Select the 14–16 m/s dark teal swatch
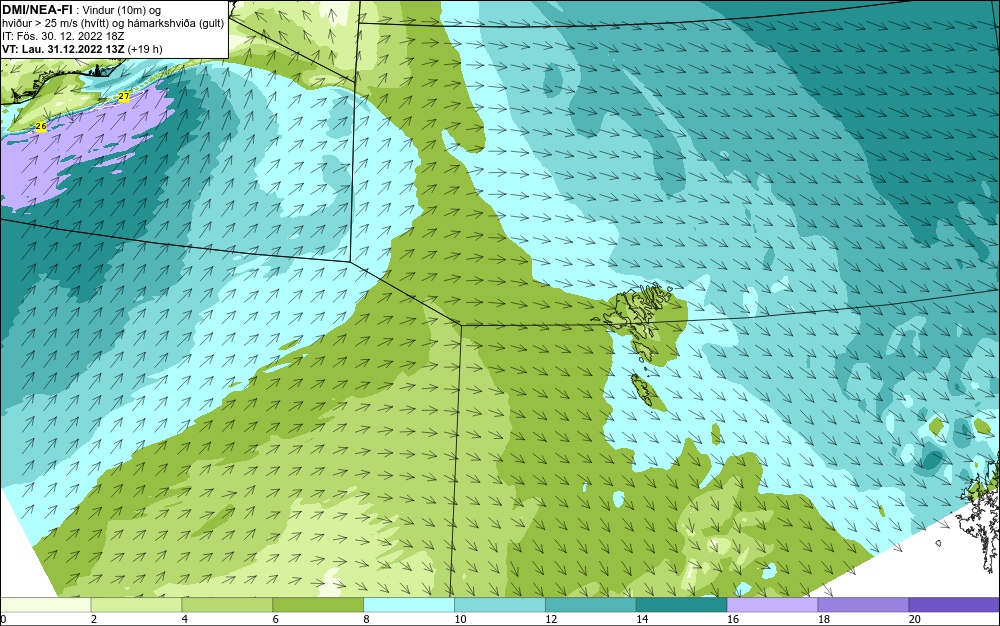Image resolution: width=1000 pixels, height=626 pixels. (x=682, y=605)
